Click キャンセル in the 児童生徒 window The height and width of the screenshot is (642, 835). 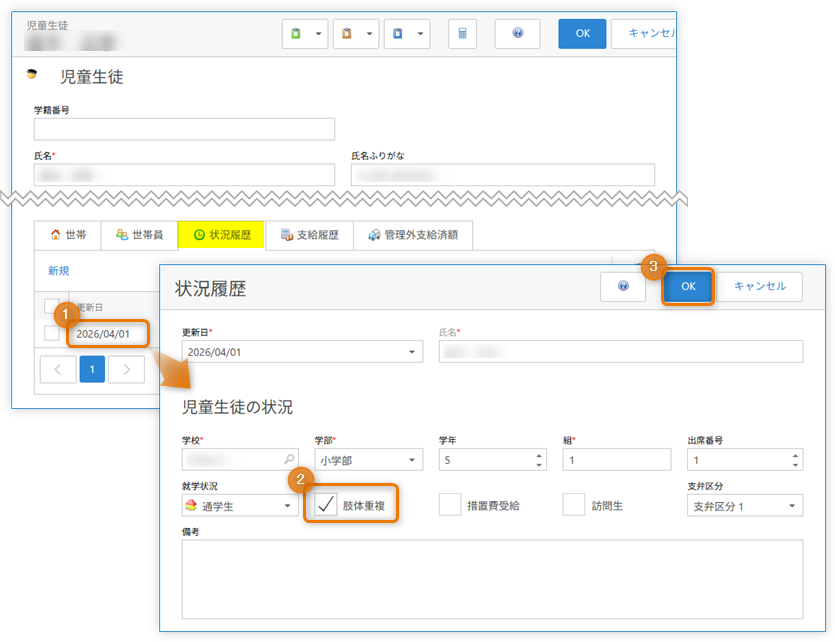point(644,34)
